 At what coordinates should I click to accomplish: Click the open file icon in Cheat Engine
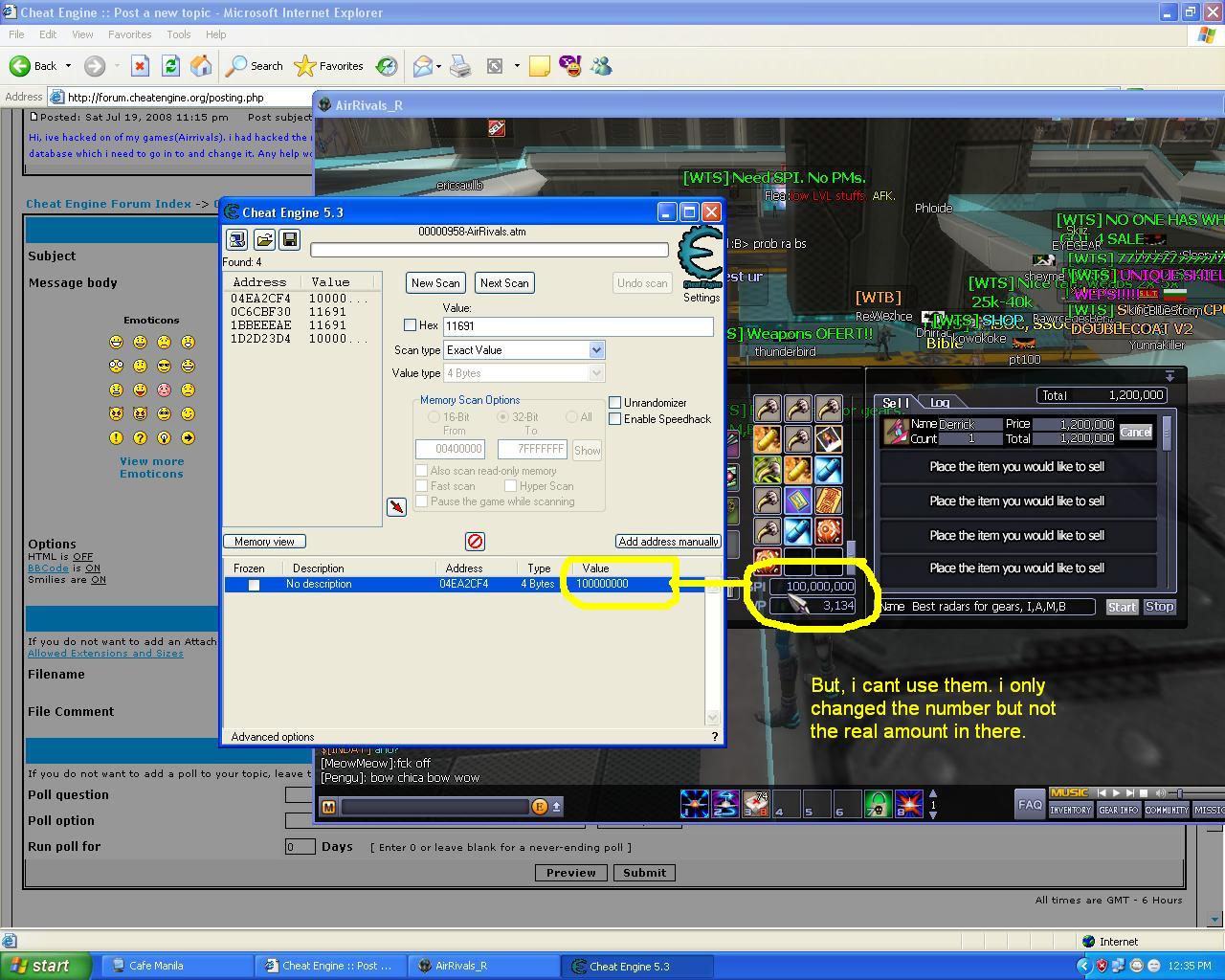tap(263, 239)
